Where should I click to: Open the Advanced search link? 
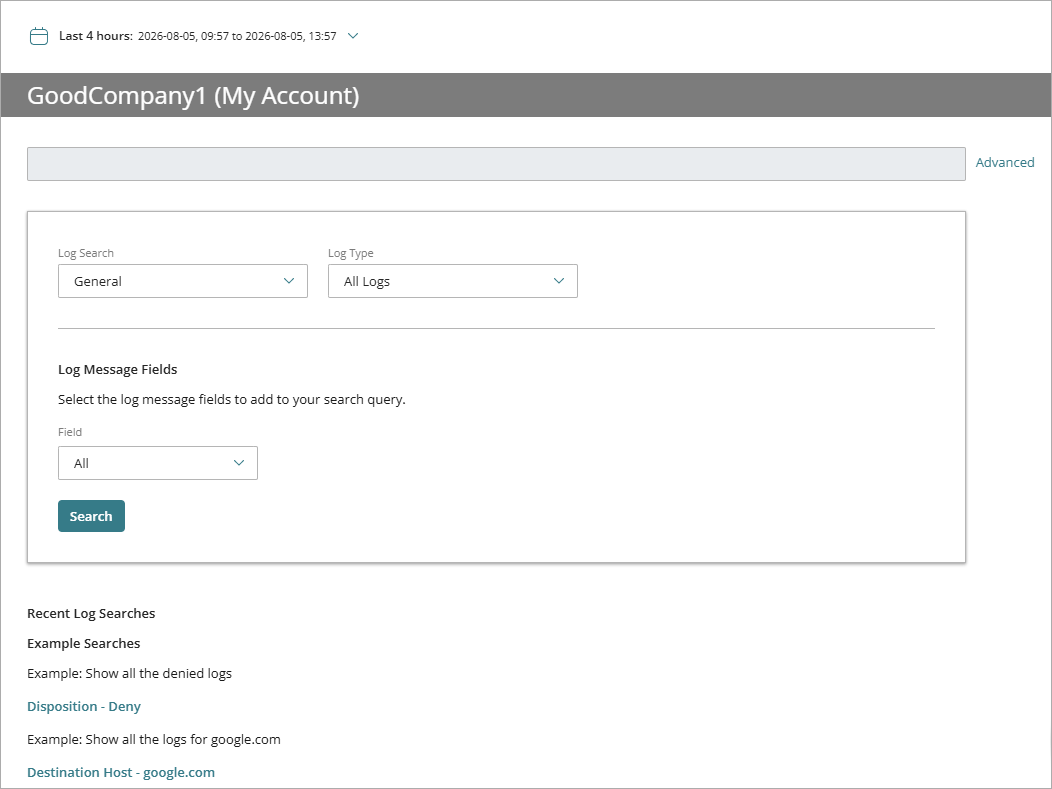1004,162
